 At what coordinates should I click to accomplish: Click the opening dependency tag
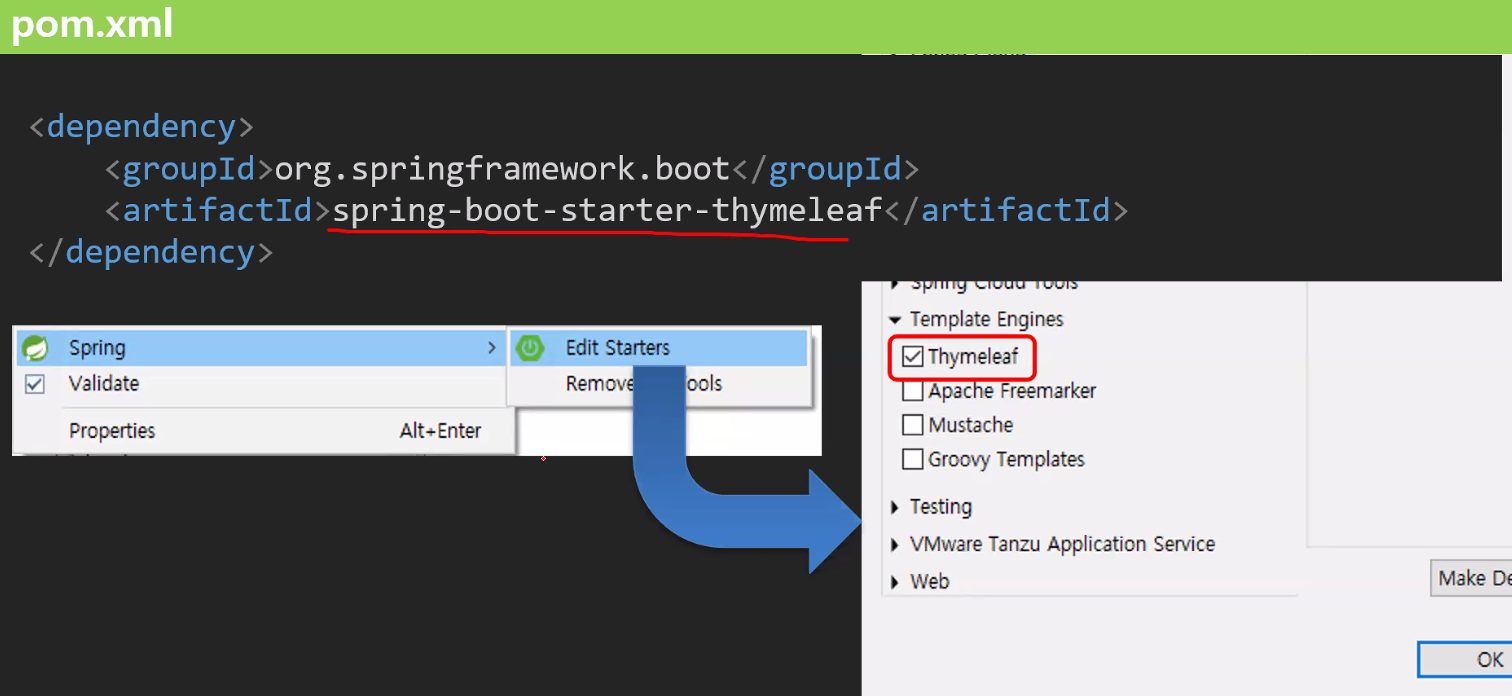point(142,127)
